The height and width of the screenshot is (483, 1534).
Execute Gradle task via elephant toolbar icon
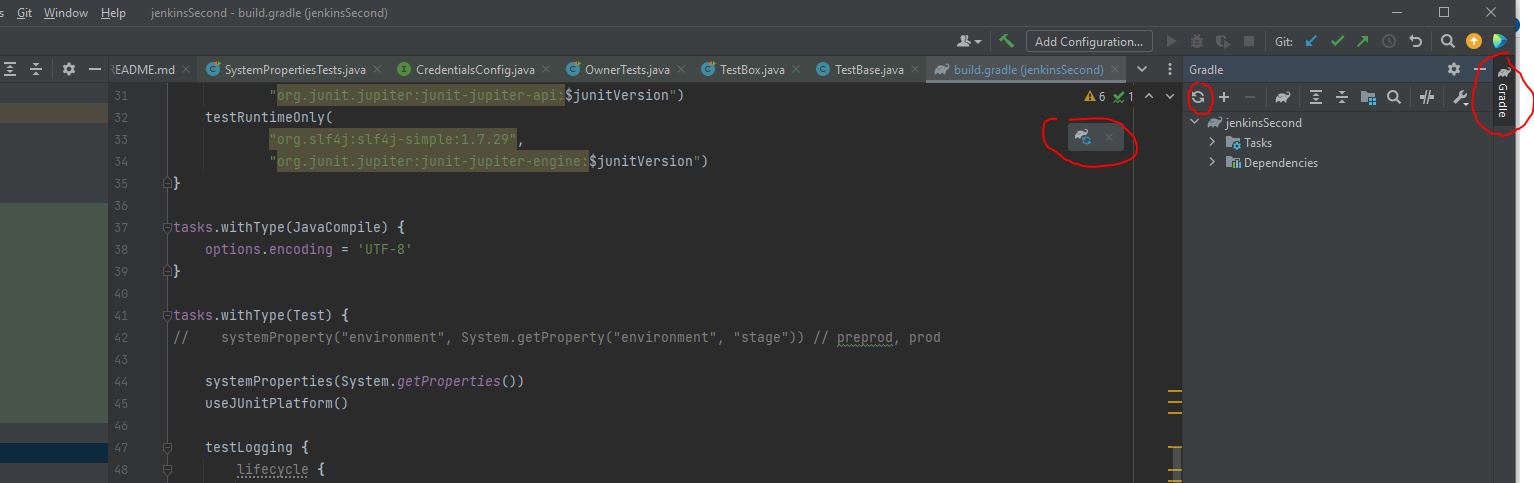coord(1283,97)
